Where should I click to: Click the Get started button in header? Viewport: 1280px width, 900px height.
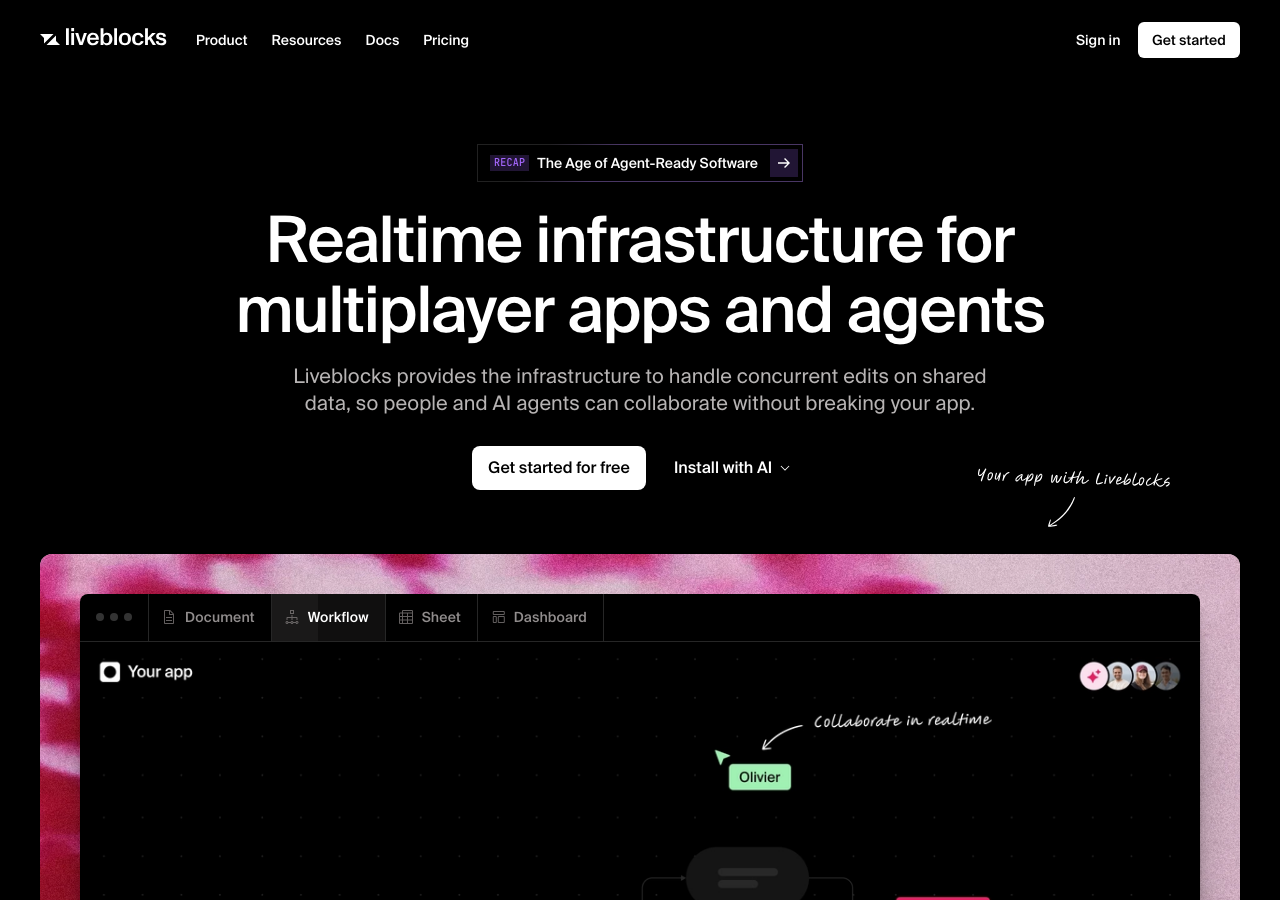(x=1189, y=40)
